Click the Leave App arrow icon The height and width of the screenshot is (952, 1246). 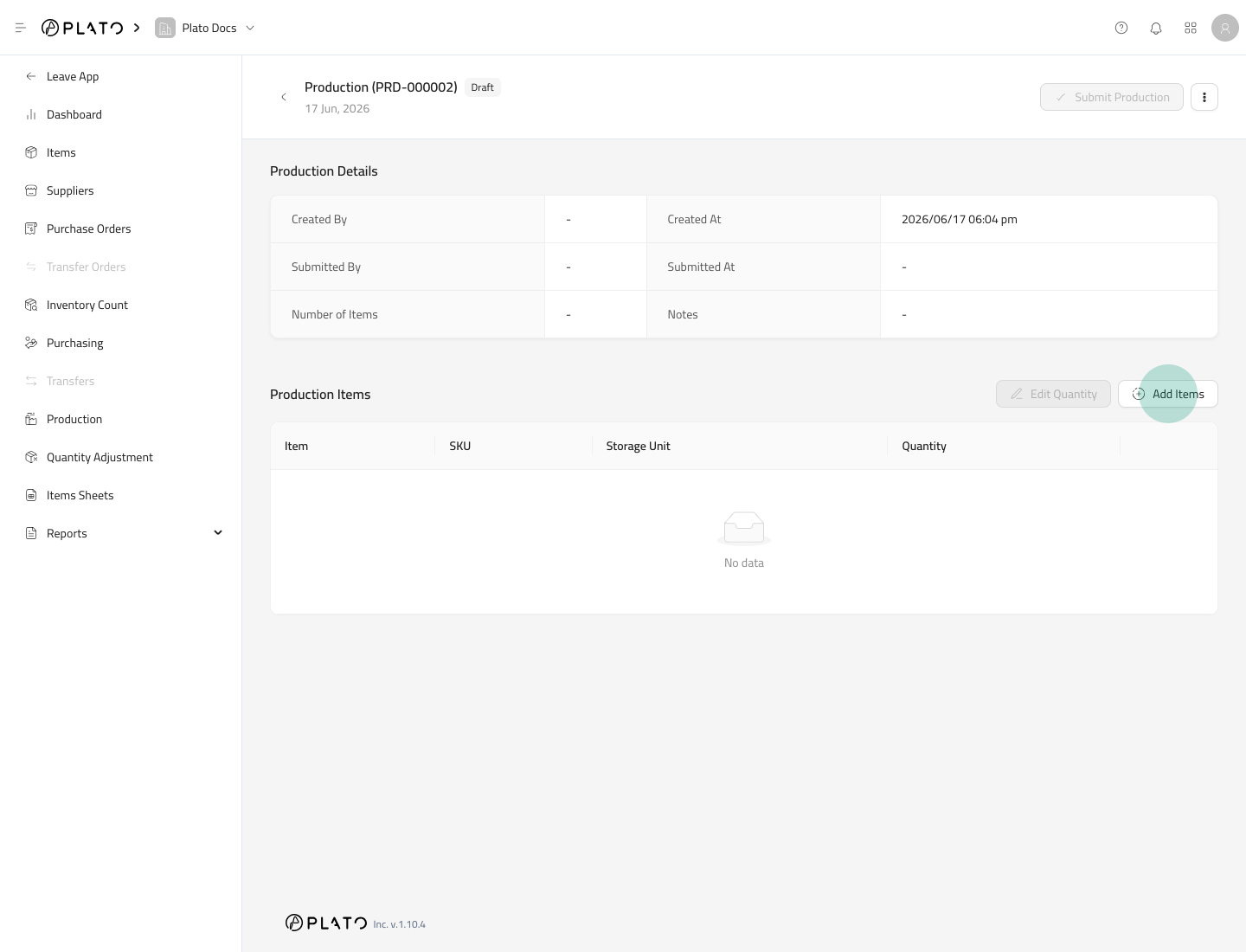pos(31,76)
